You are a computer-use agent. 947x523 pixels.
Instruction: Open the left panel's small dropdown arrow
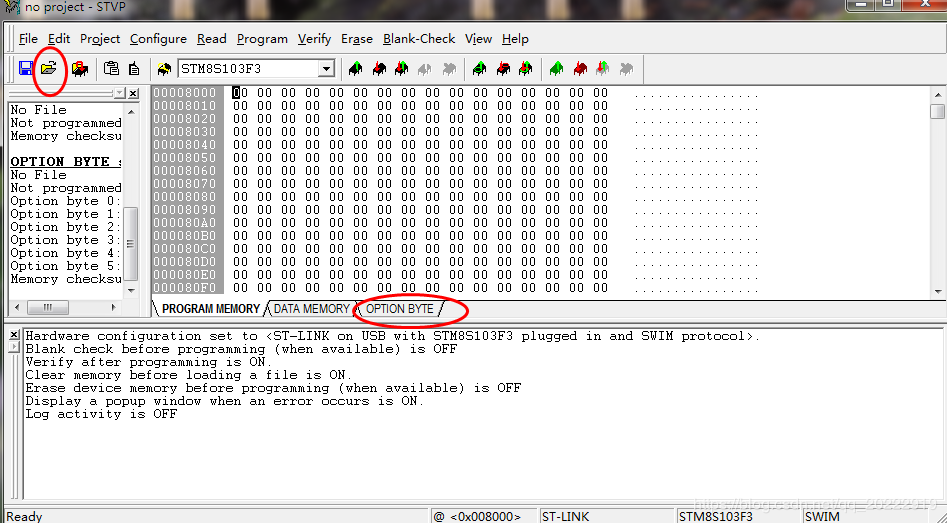tap(120, 94)
